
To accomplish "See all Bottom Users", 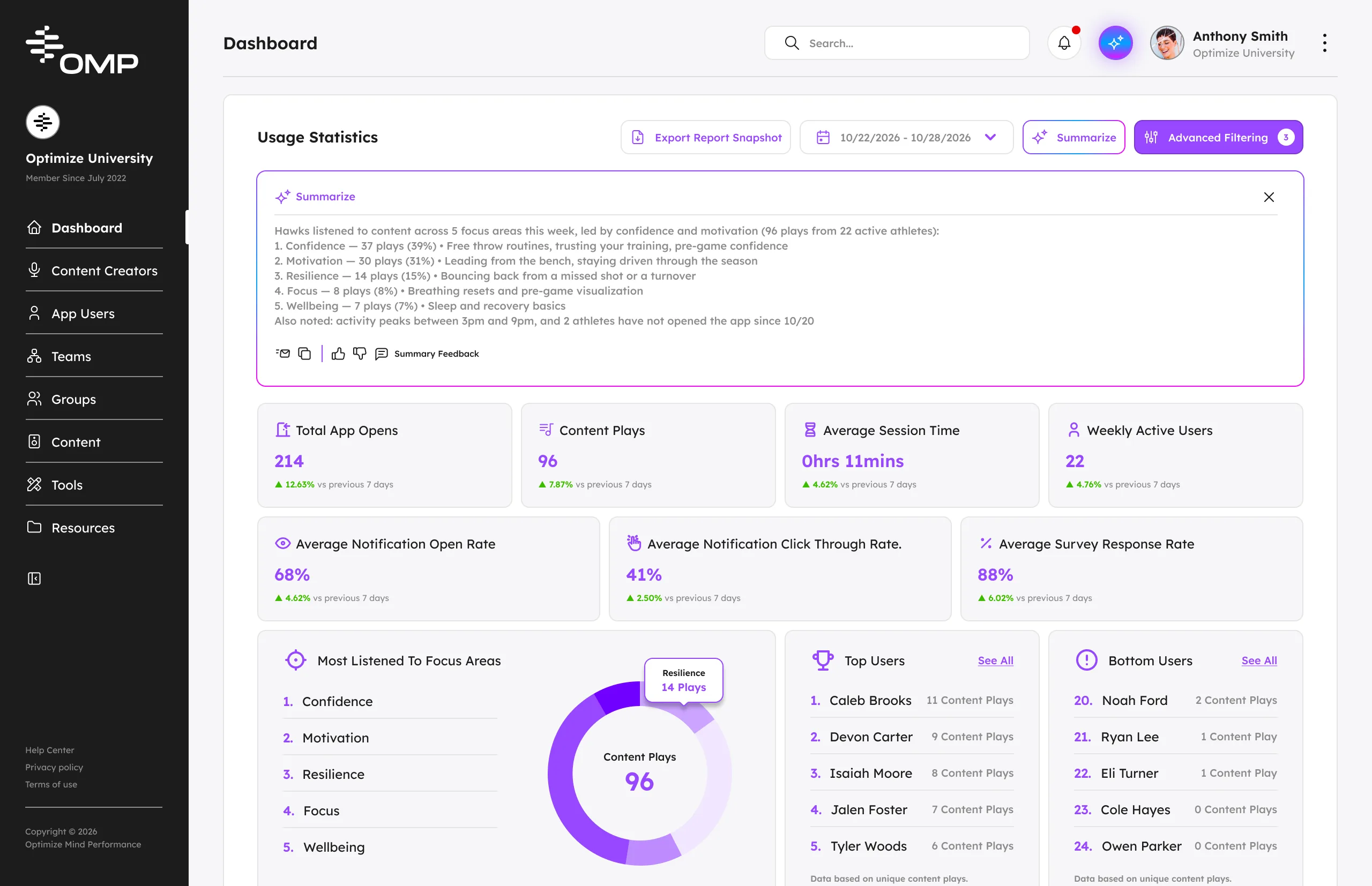I will click(1258, 660).
